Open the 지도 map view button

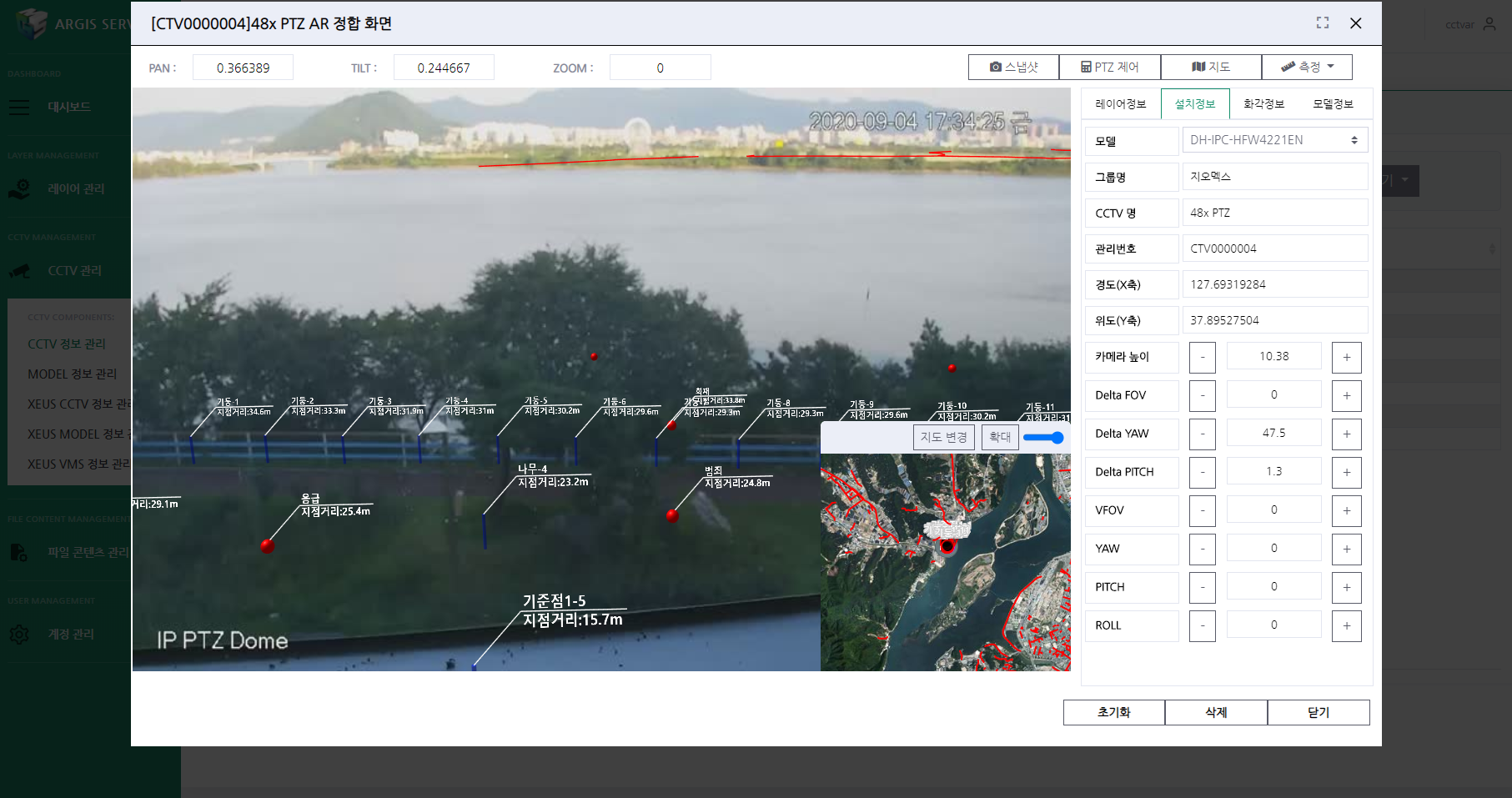(x=1211, y=67)
